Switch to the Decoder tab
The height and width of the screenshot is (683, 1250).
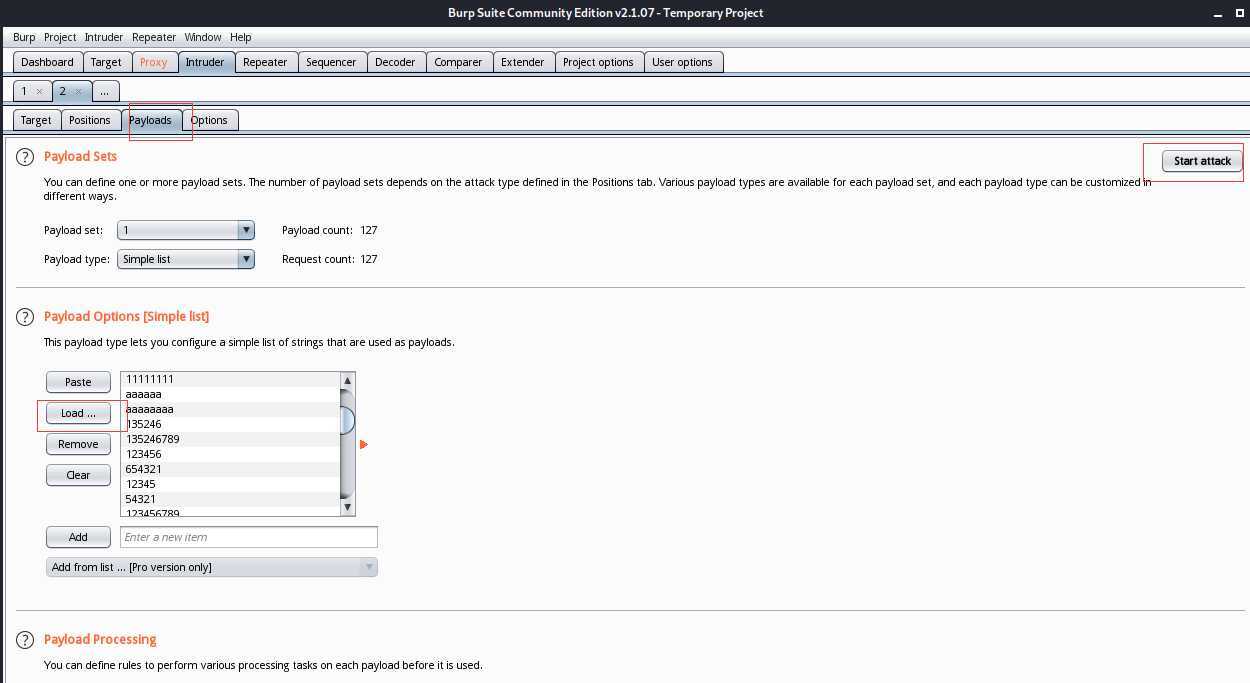395,62
